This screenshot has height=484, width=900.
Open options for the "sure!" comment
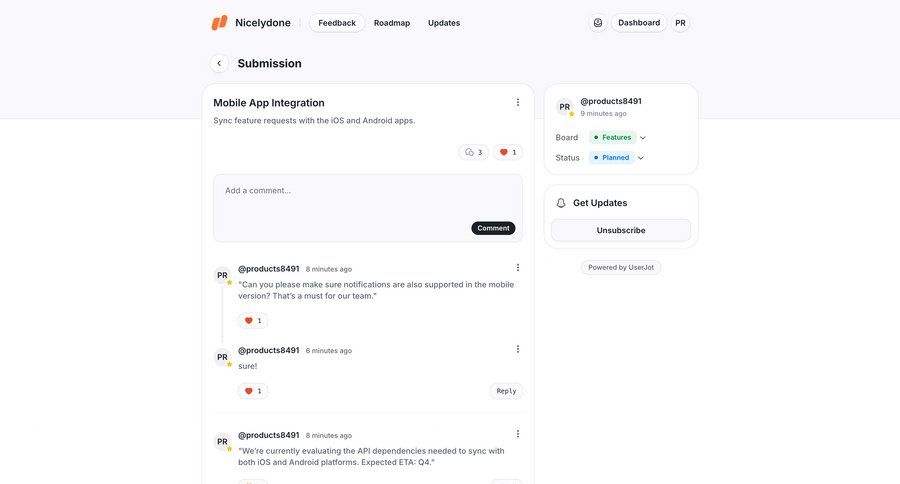tap(518, 349)
